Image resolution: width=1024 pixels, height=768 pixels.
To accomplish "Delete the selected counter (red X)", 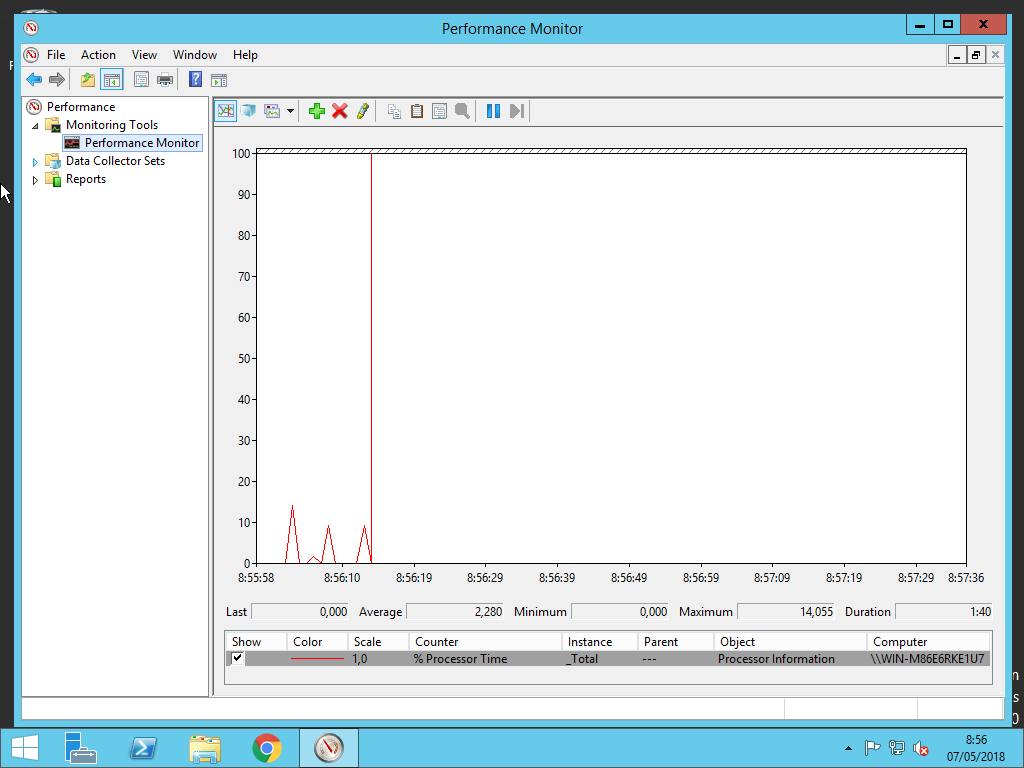I will click(x=338, y=111).
